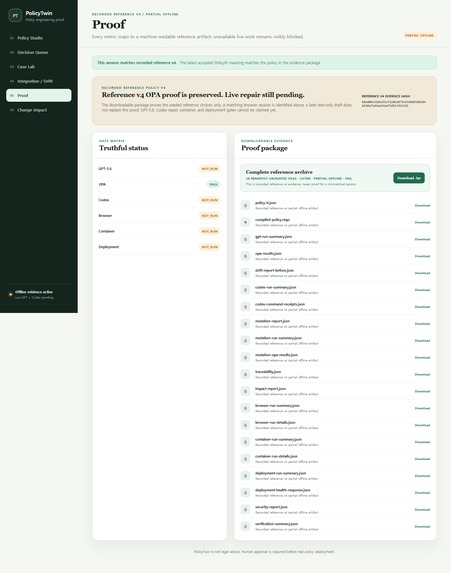This screenshot has height=573, width=451.
Task: Click 'This session matches recorded reference v4' banner
Action: (264, 62)
